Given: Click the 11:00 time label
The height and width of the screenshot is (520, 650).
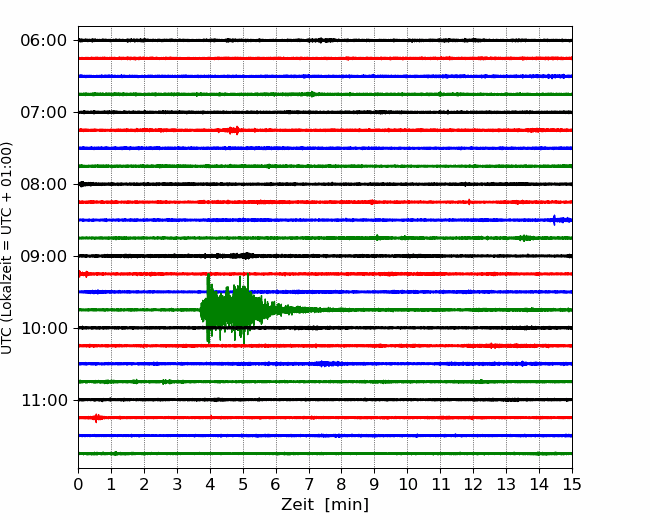Looking at the screenshot, I should [44, 401].
